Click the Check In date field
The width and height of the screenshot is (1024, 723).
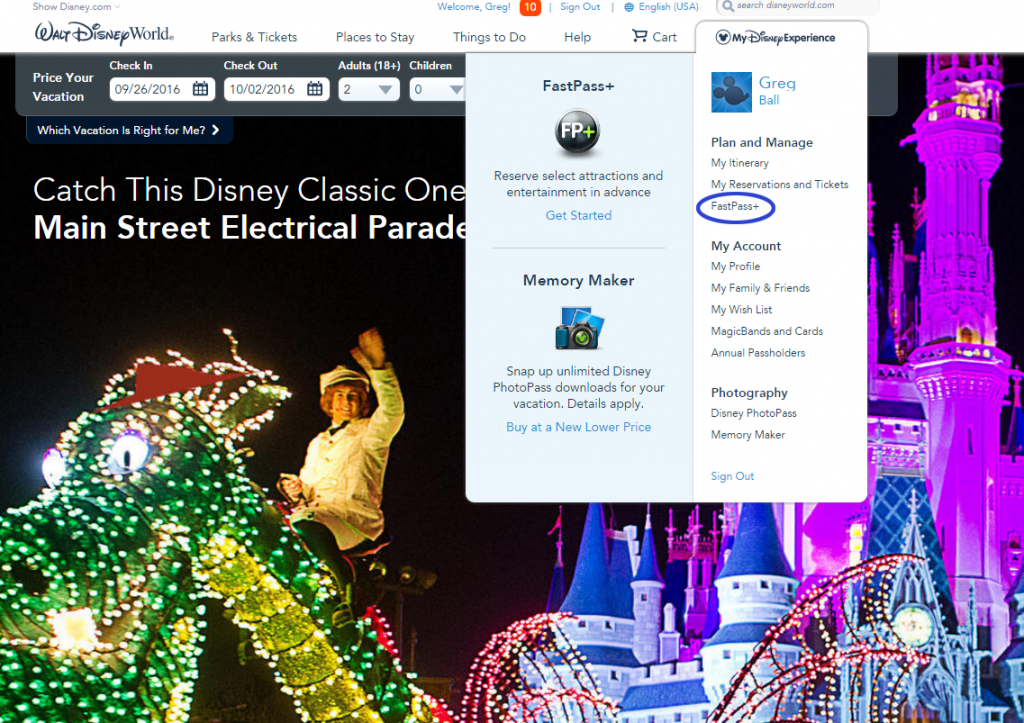(162, 89)
